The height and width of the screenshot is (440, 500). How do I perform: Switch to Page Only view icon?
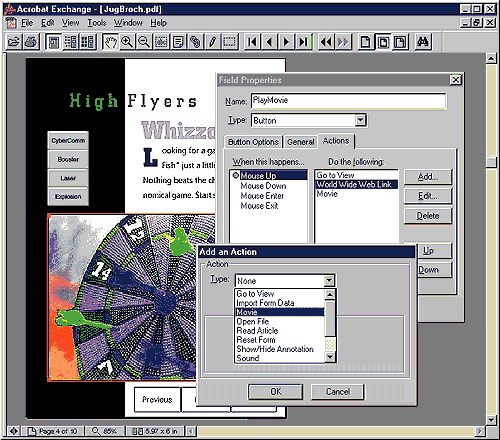pos(53,42)
